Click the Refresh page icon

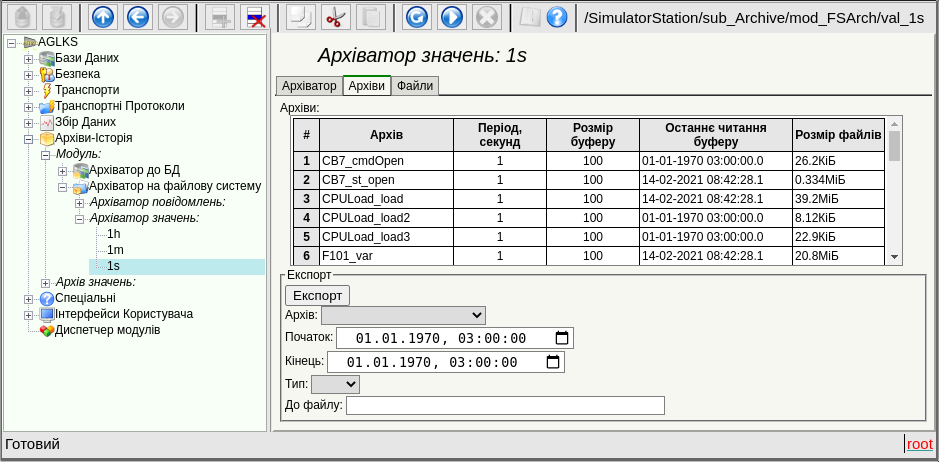[x=417, y=17]
